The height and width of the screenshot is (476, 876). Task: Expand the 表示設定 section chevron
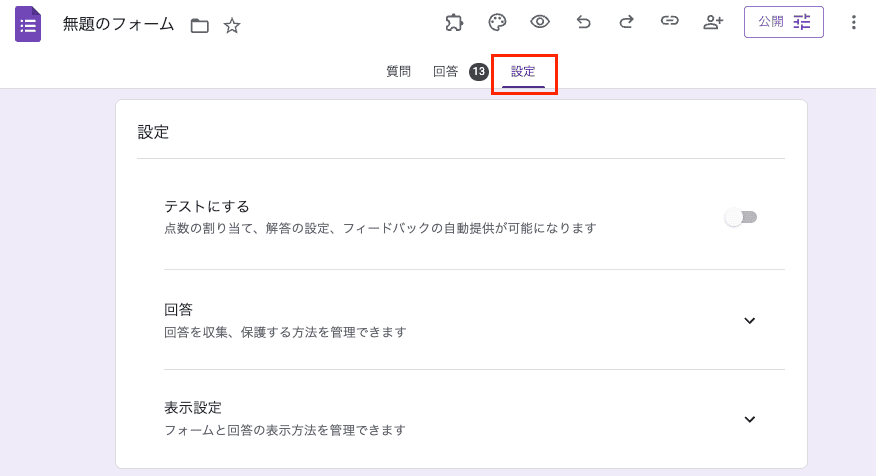(x=750, y=419)
